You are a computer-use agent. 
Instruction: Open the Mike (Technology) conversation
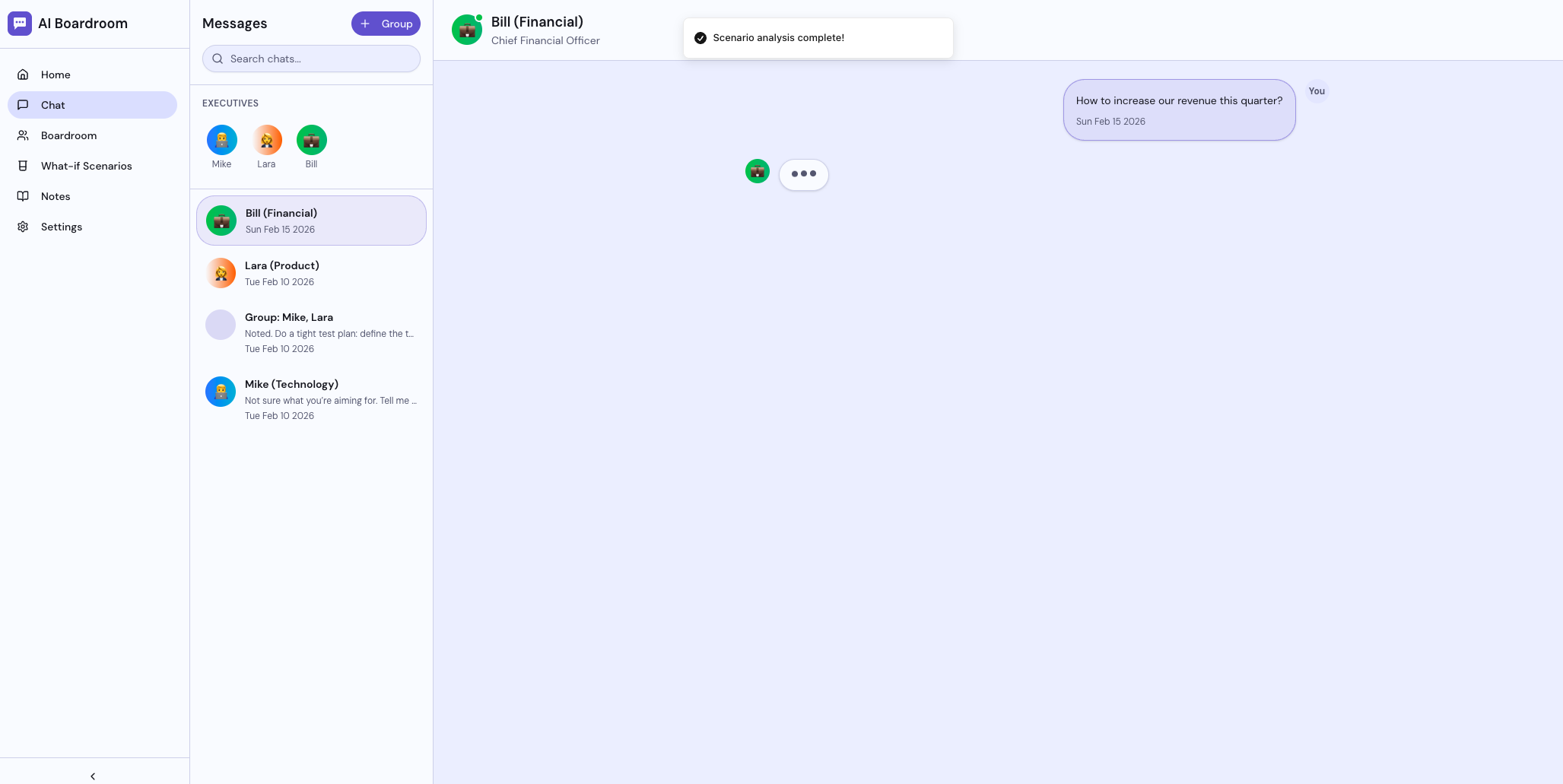(x=311, y=398)
